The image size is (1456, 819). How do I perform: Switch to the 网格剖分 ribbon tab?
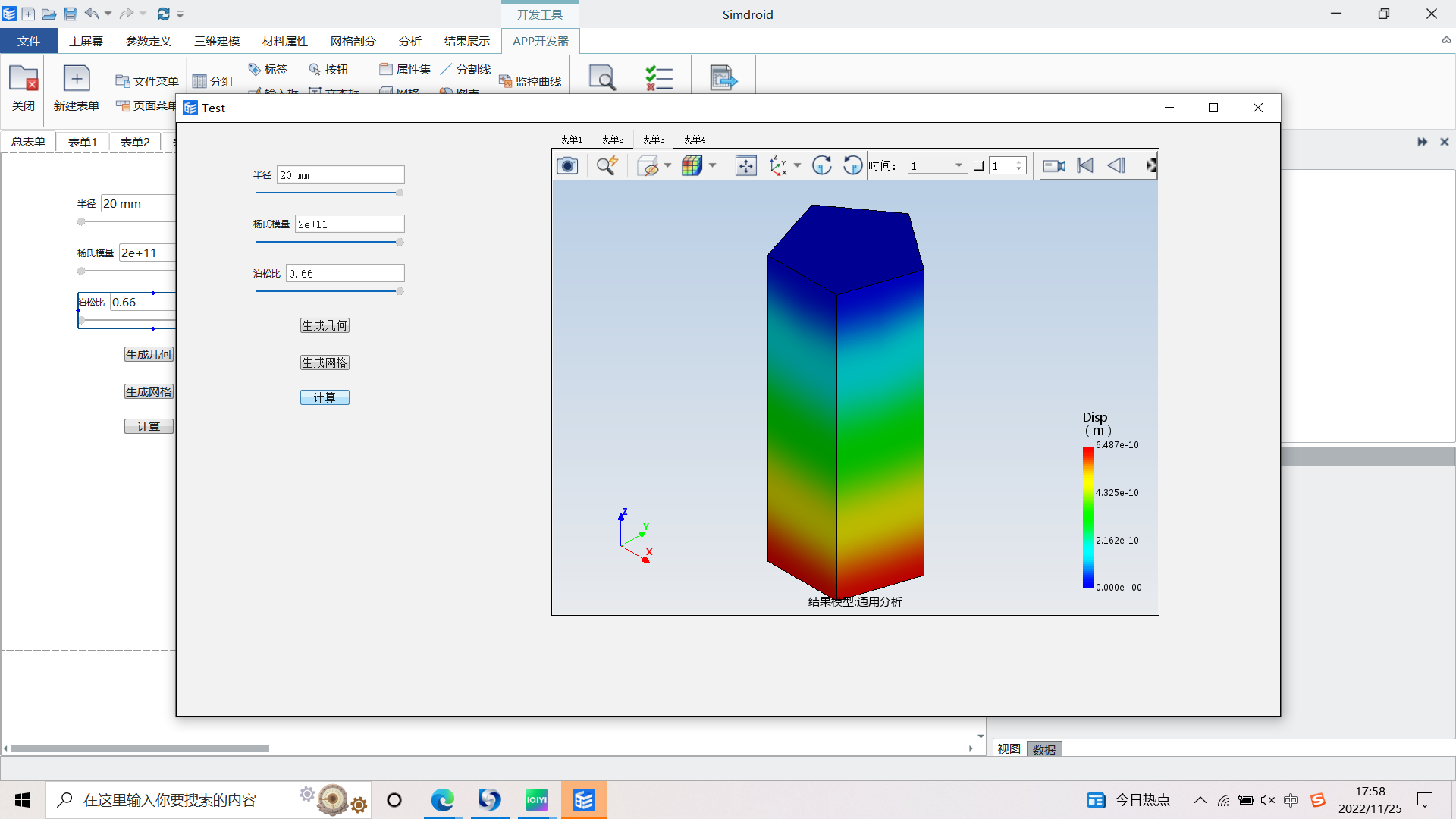pyautogui.click(x=353, y=41)
